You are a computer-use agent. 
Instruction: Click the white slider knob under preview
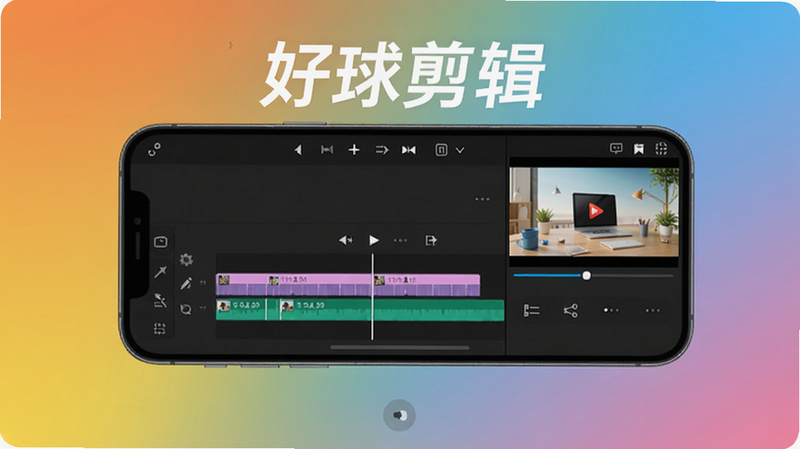pyautogui.click(x=587, y=276)
